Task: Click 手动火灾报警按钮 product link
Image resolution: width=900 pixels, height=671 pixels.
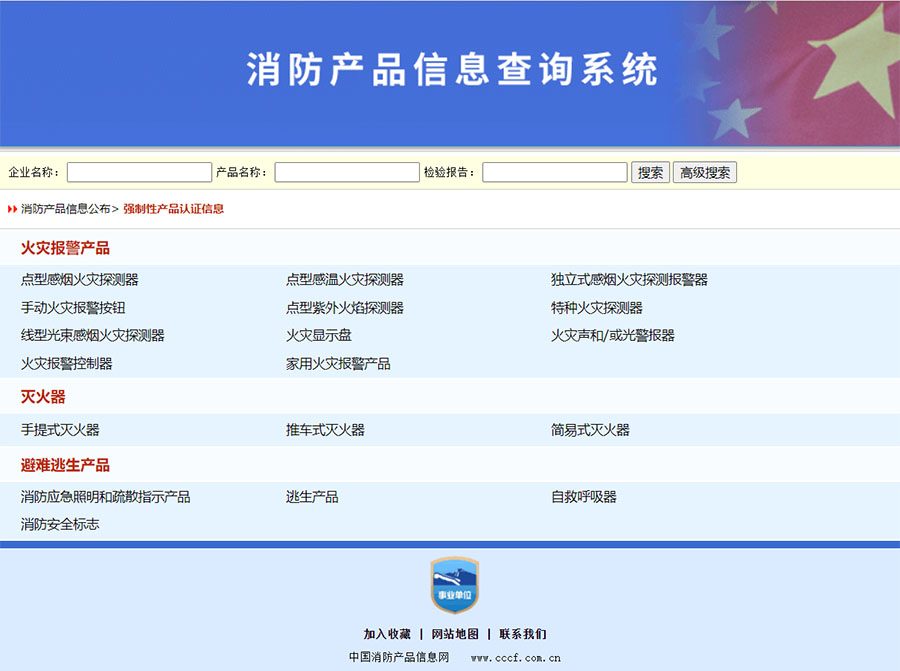Action: pos(73,308)
